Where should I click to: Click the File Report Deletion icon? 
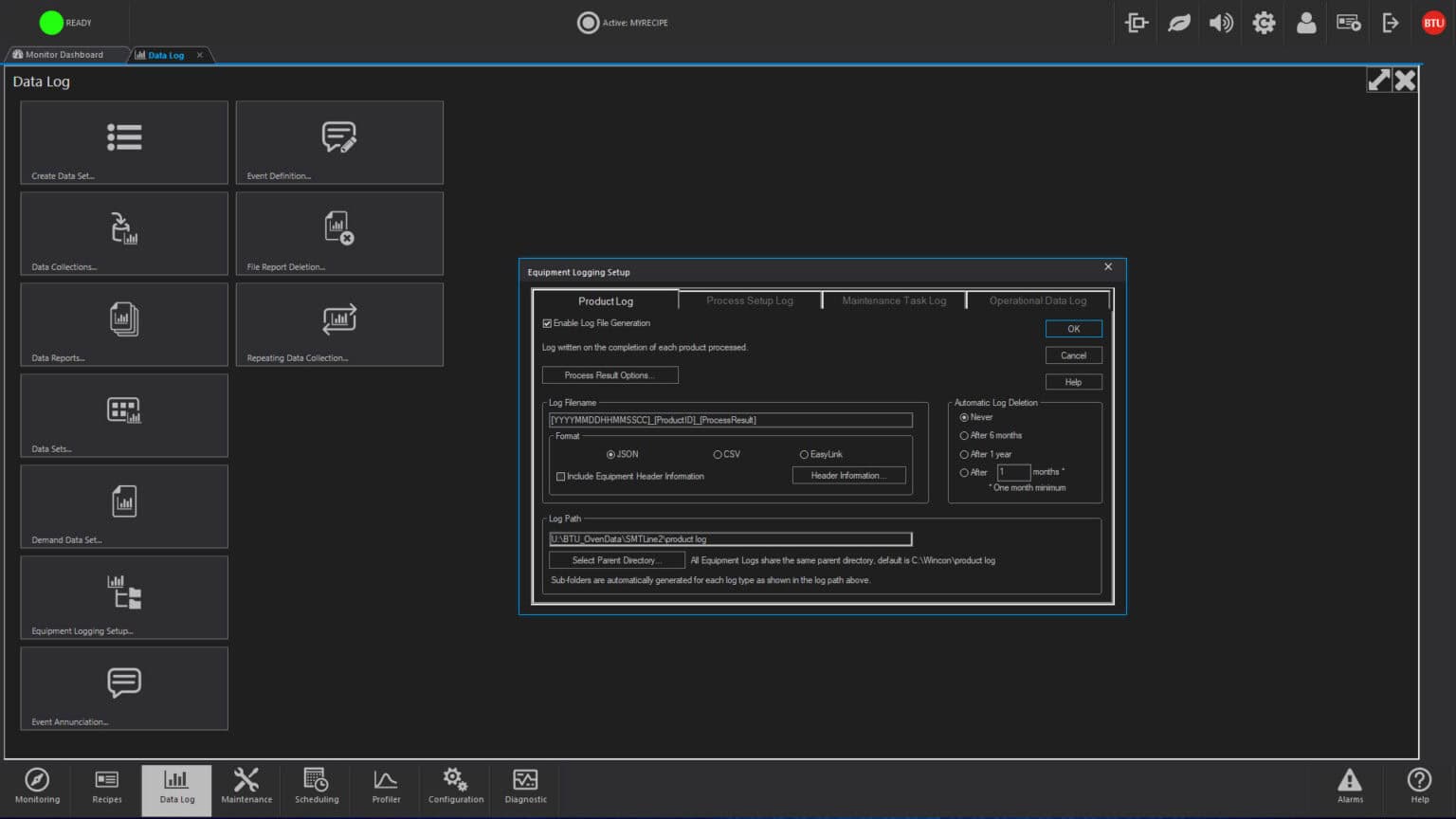(x=339, y=227)
